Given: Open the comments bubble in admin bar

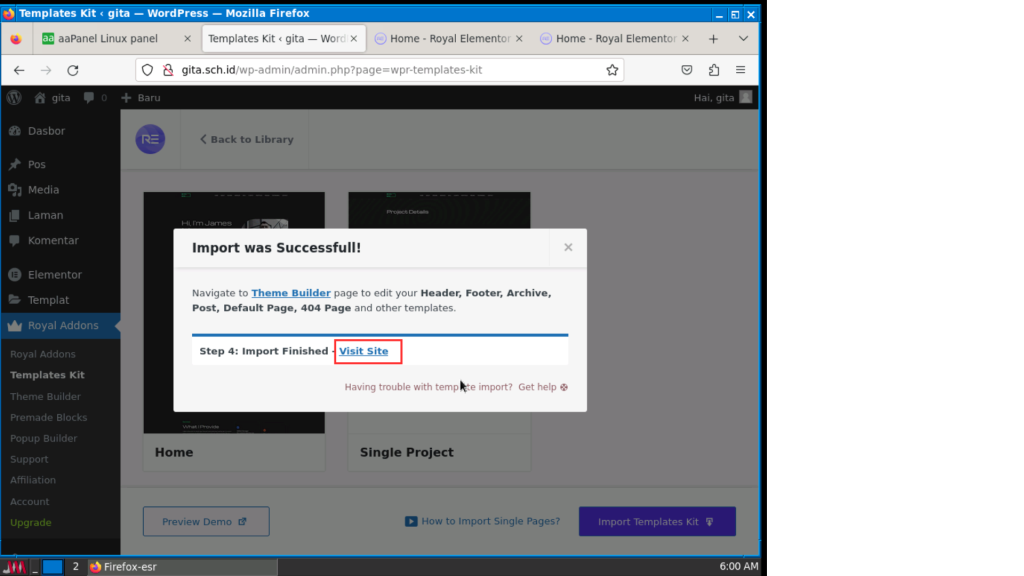Looking at the screenshot, I should pos(95,98).
